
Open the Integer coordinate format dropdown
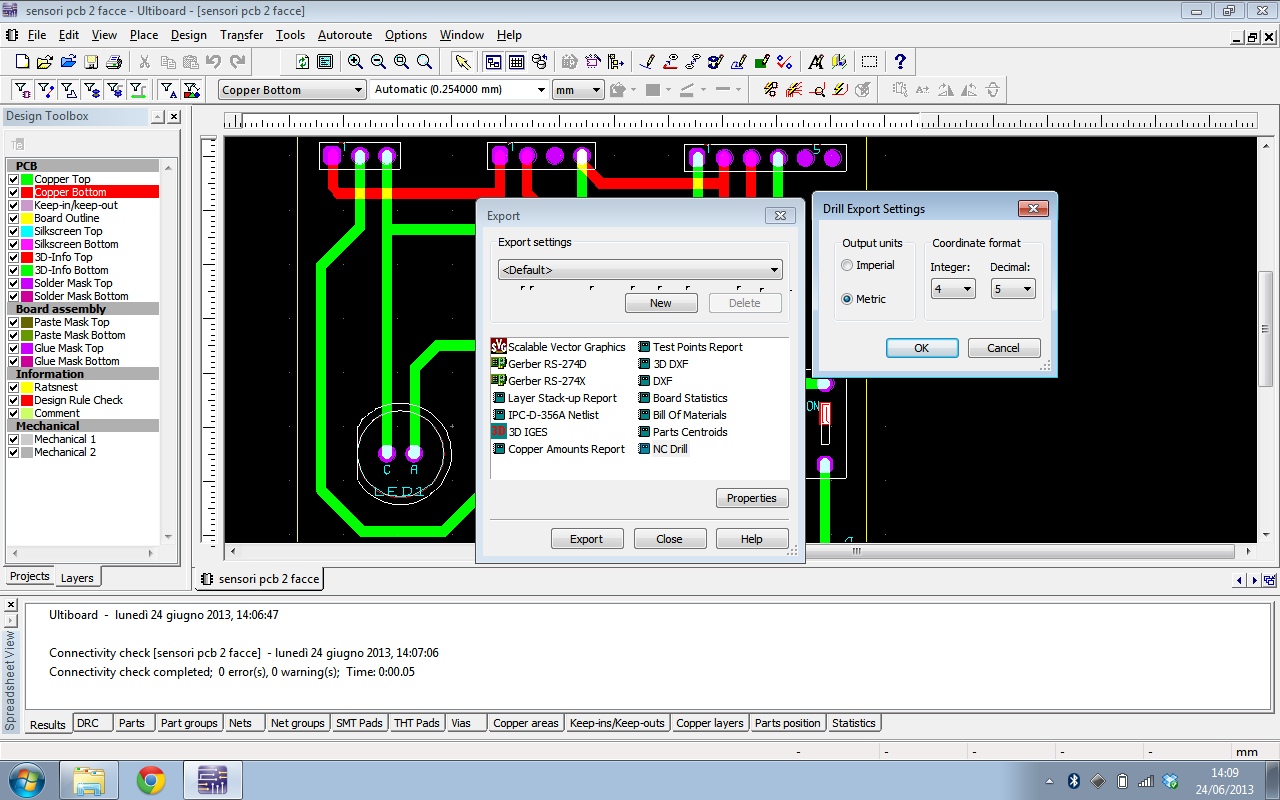pyautogui.click(x=953, y=289)
